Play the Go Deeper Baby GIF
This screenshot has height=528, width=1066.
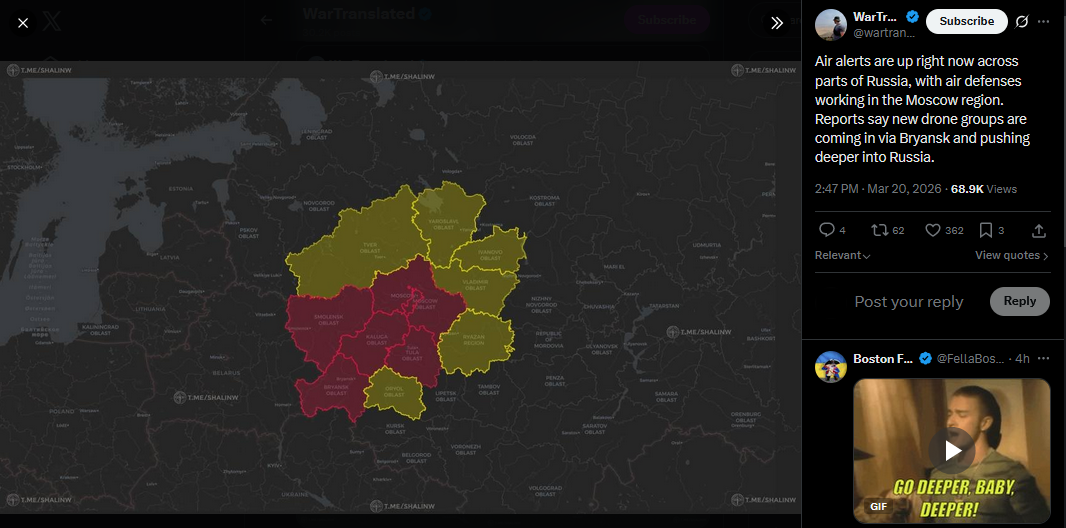pyautogui.click(x=952, y=451)
